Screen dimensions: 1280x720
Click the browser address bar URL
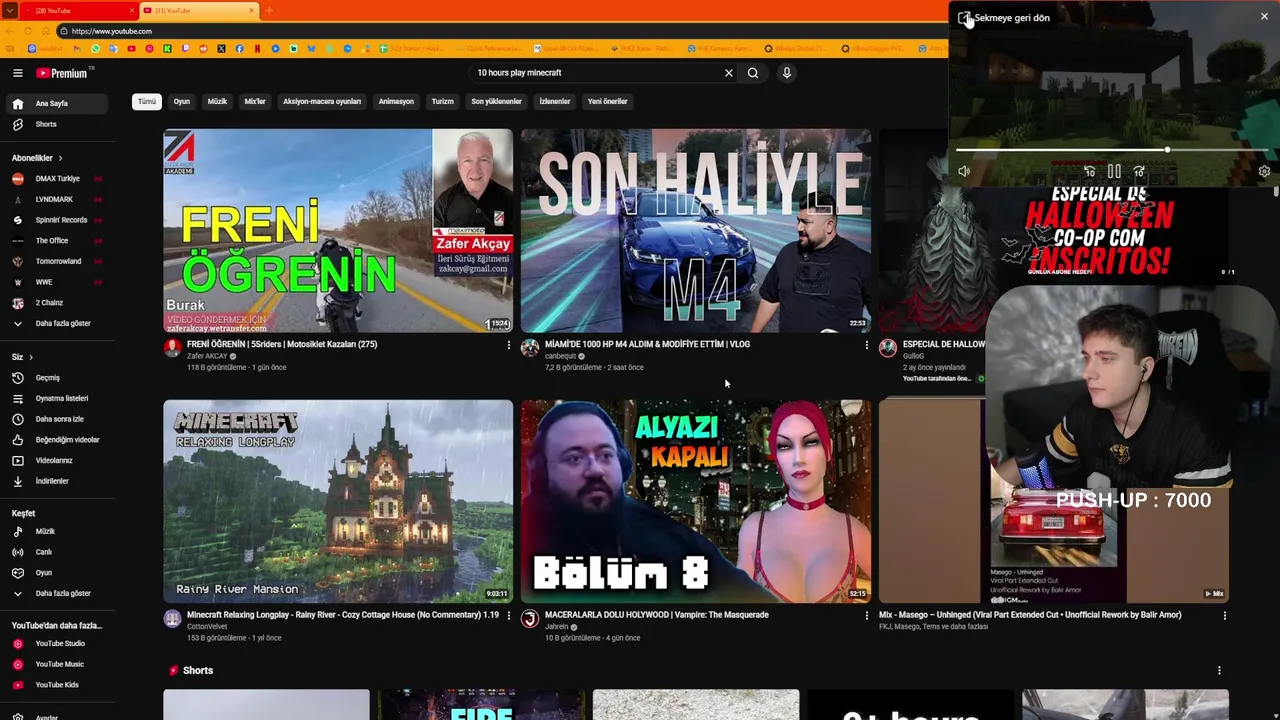tap(112, 31)
